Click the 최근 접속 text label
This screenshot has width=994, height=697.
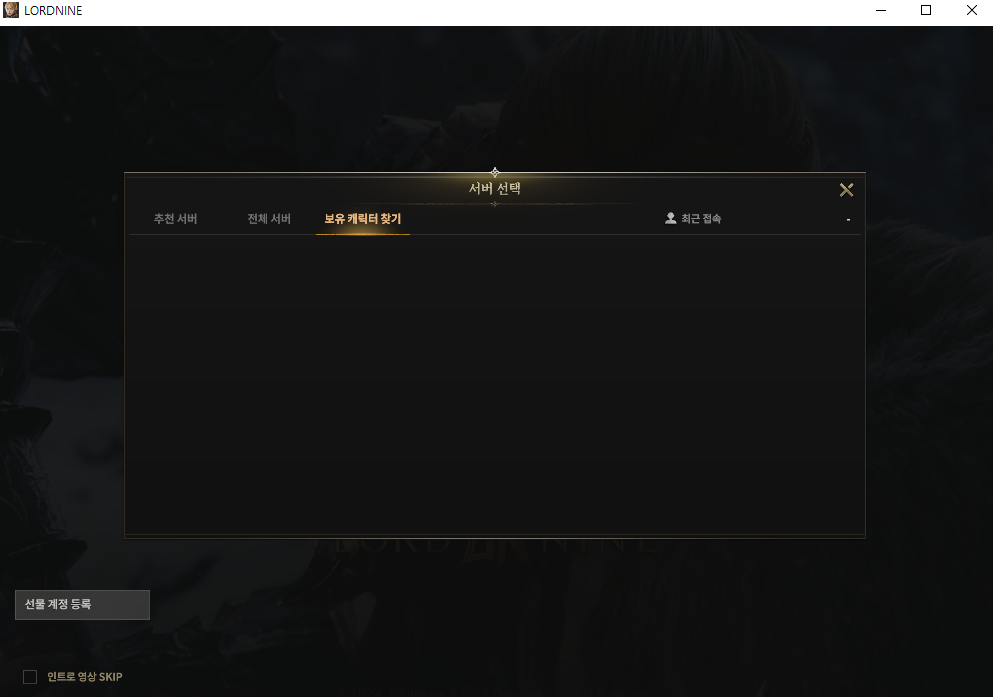coord(701,219)
